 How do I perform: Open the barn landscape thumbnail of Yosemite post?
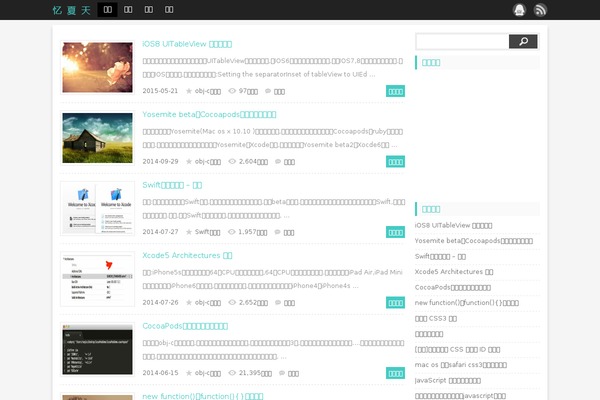point(98,138)
